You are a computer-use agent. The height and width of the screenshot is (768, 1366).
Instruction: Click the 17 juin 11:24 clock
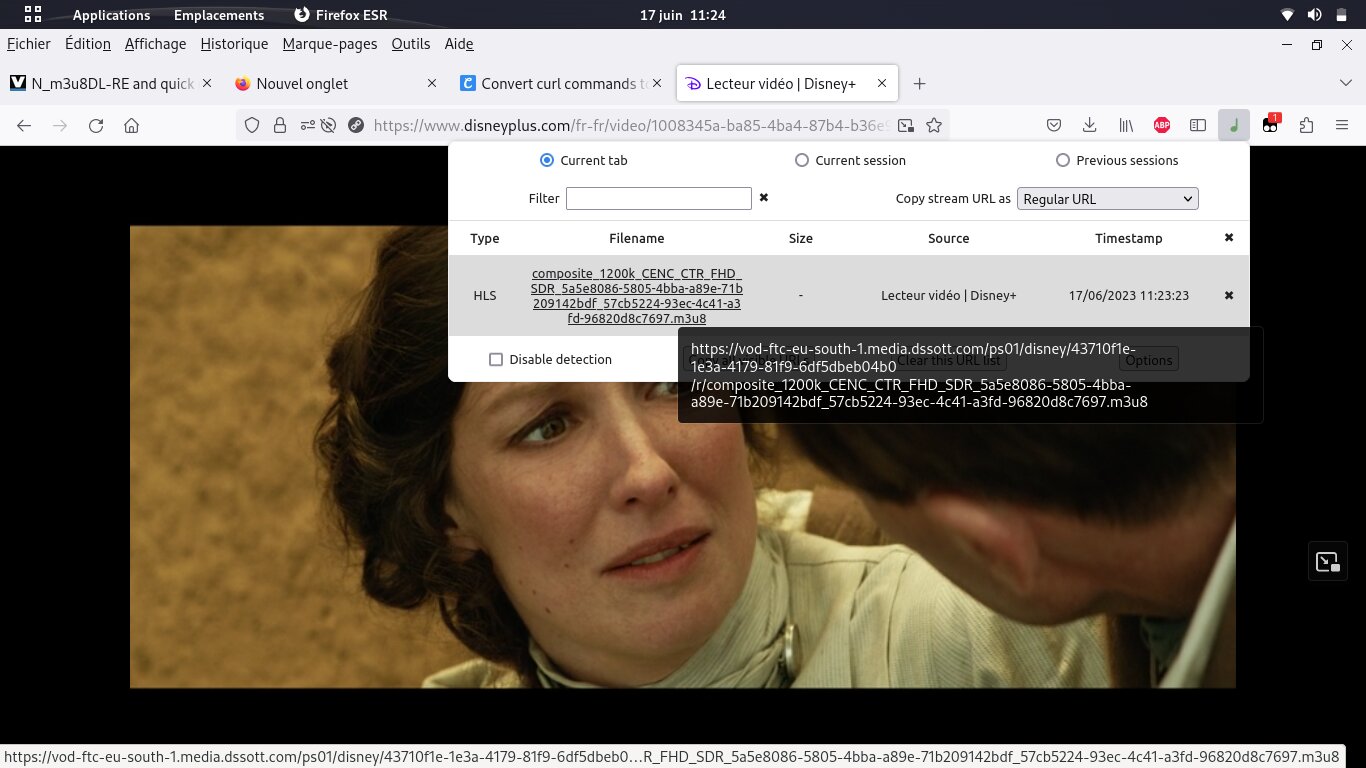point(683,15)
